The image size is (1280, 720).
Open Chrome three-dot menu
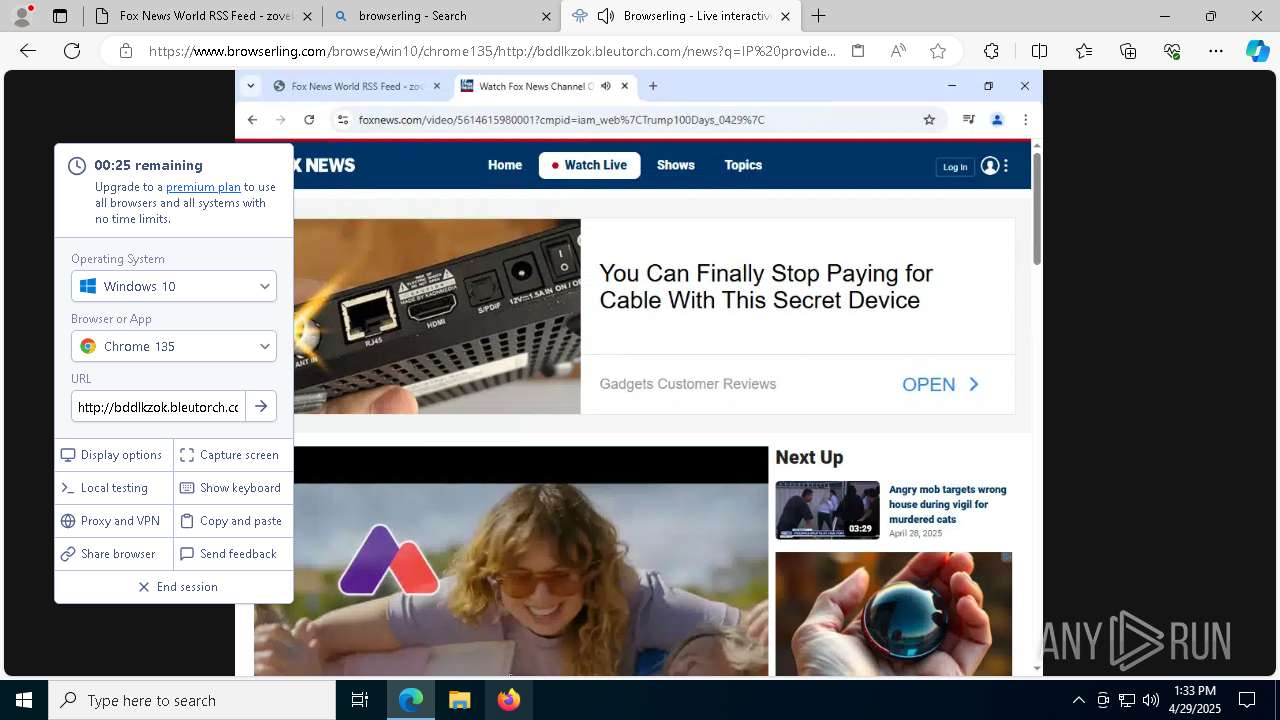pos(1025,120)
